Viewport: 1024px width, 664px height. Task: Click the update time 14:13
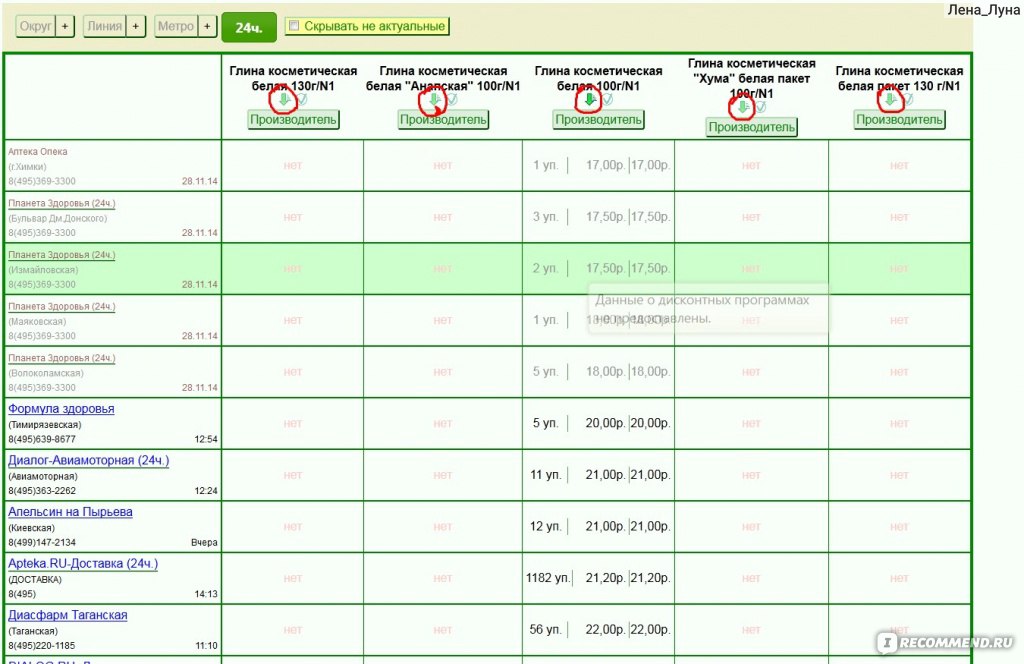tap(206, 594)
